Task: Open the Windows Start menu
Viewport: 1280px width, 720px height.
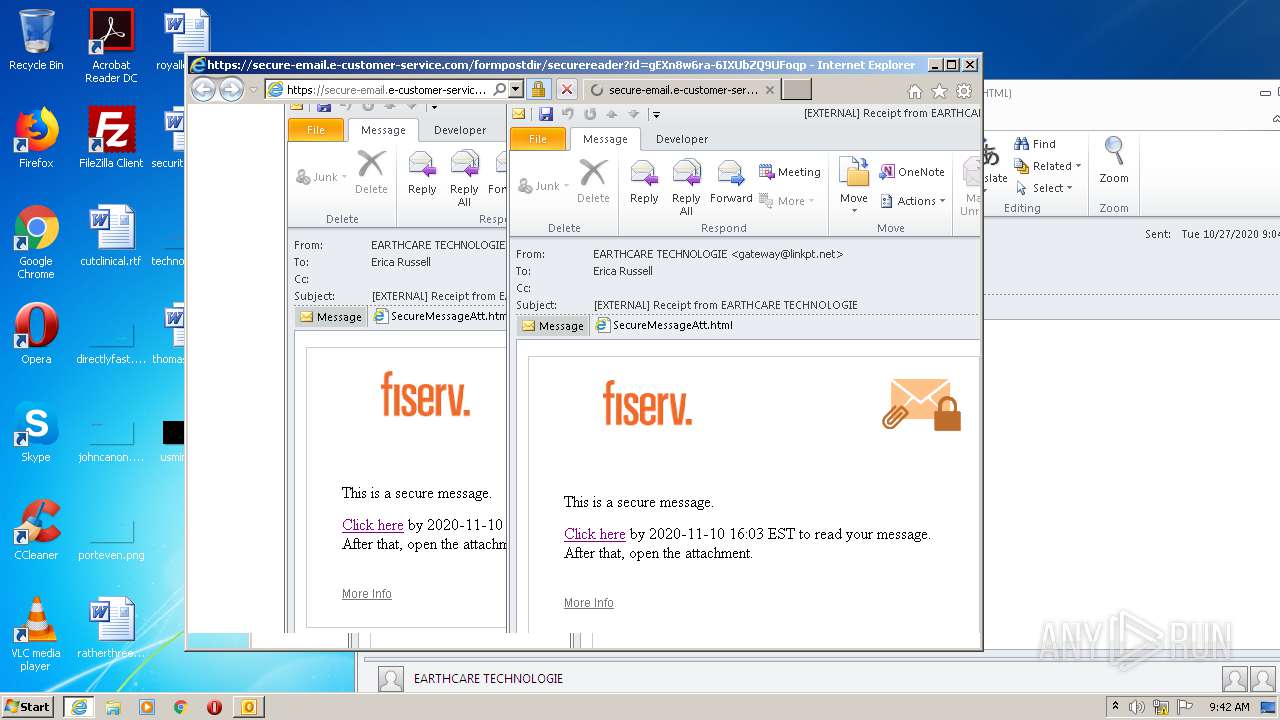Action: [27, 706]
